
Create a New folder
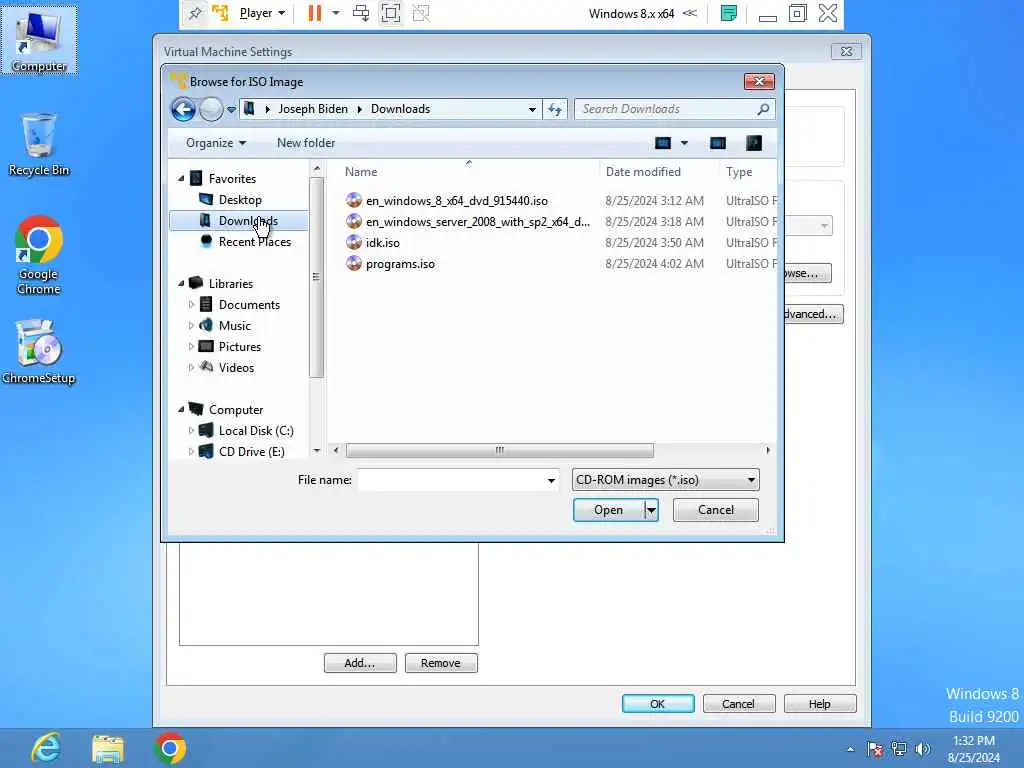[x=306, y=143]
